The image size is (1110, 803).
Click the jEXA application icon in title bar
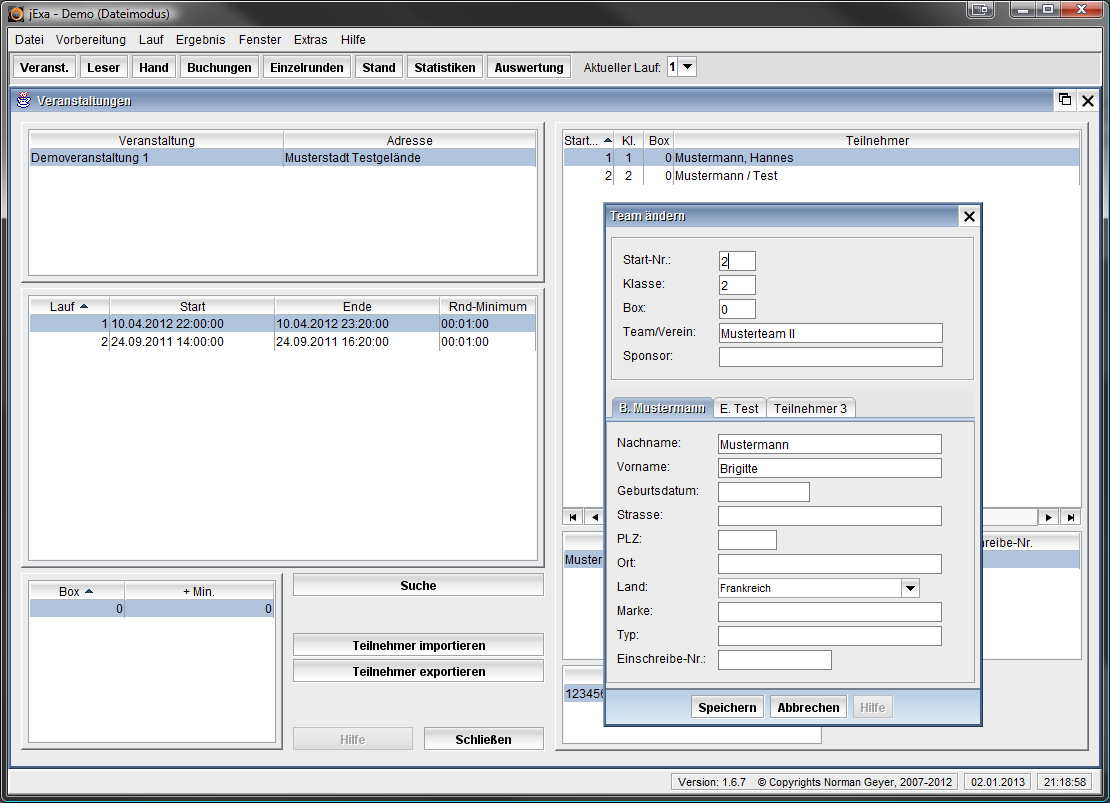point(16,13)
